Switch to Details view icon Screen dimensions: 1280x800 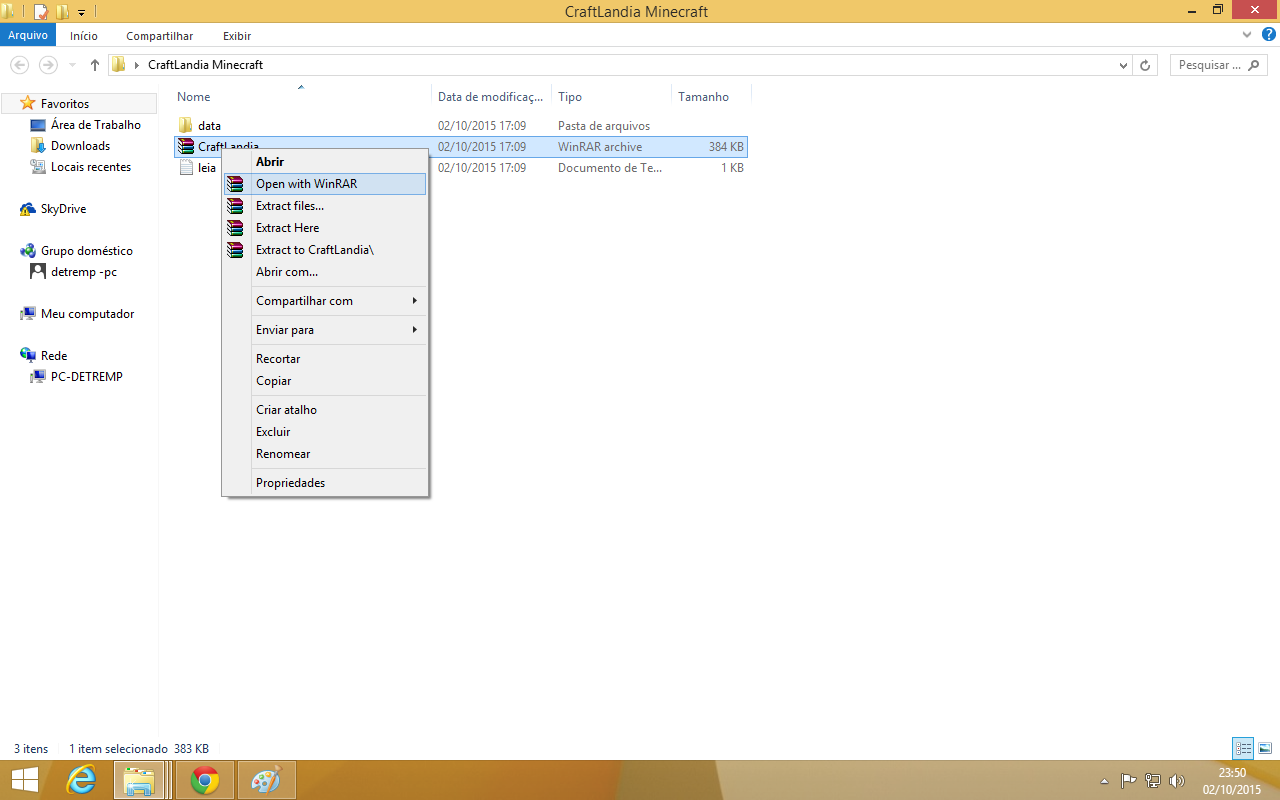[1243, 748]
